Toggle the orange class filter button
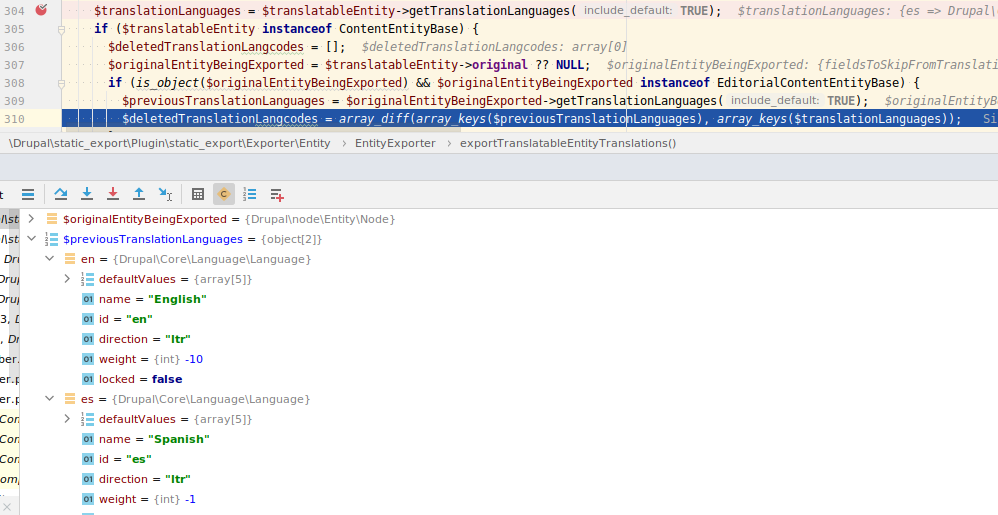The height and width of the screenshot is (515, 998). pyautogui.click(x=224, y=194)
